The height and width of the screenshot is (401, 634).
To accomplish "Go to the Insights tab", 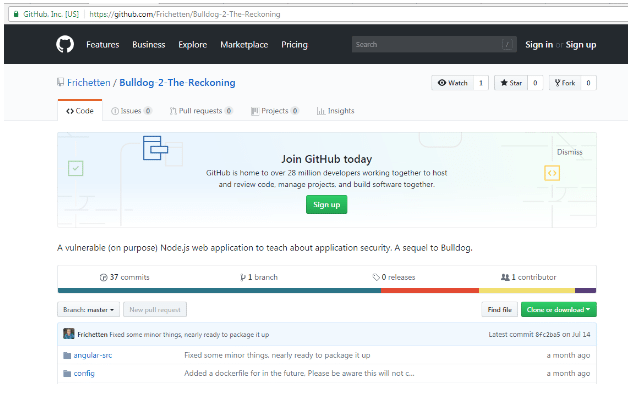I will (335, 111).
